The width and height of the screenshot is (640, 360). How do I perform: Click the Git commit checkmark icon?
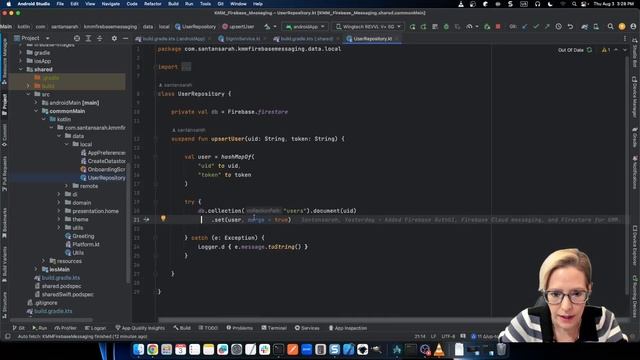pos(536,27)
